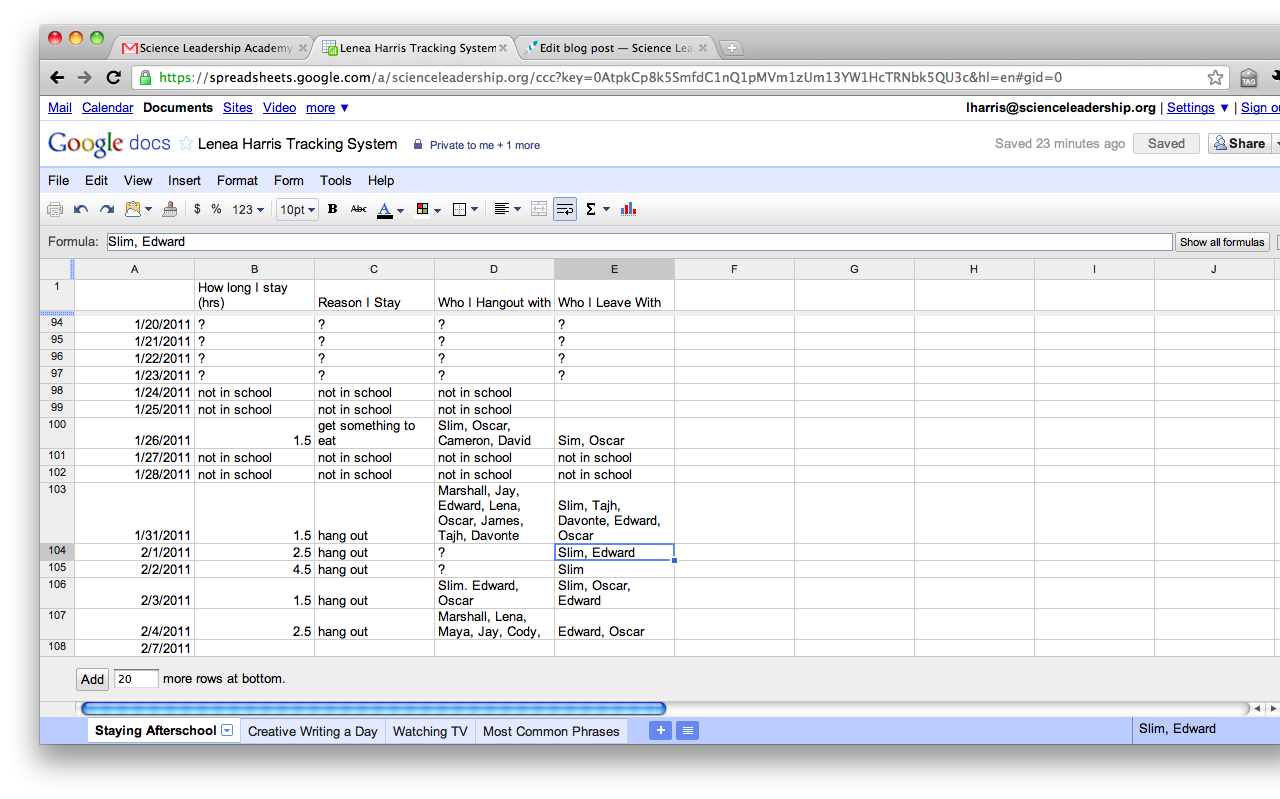Click the merge cells icon
Screen dimensions: 1280x799
(x=539, y=209)
